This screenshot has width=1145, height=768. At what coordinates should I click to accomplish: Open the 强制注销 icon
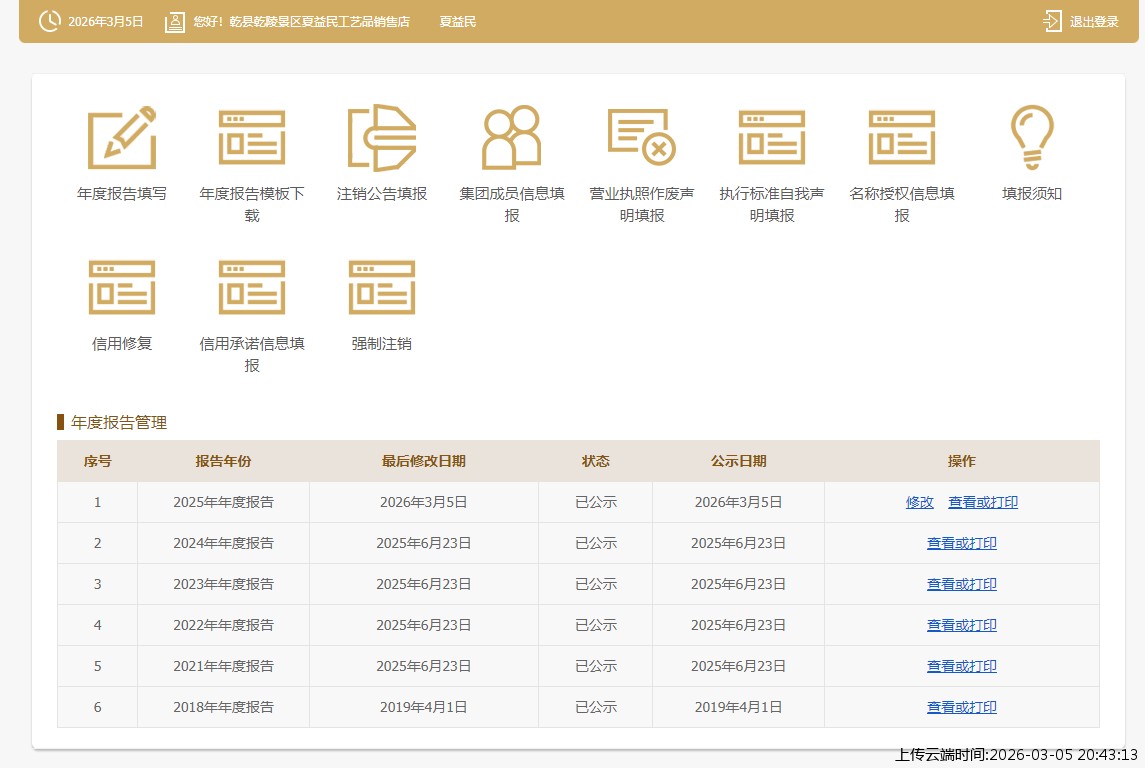click(382, 288)
